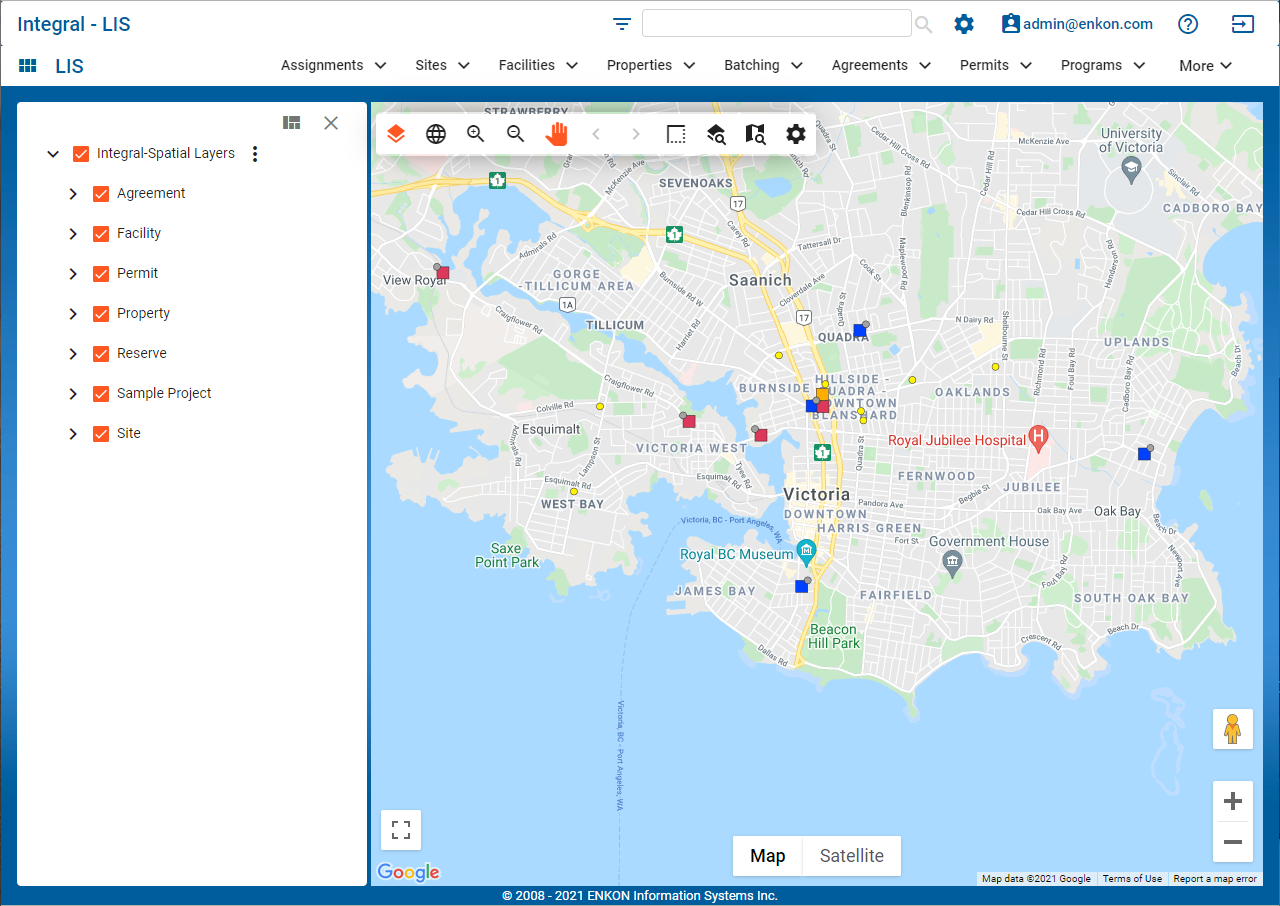Click the top search input field
Viewport: 1280px width, 906px height.
tap(776, 24)
